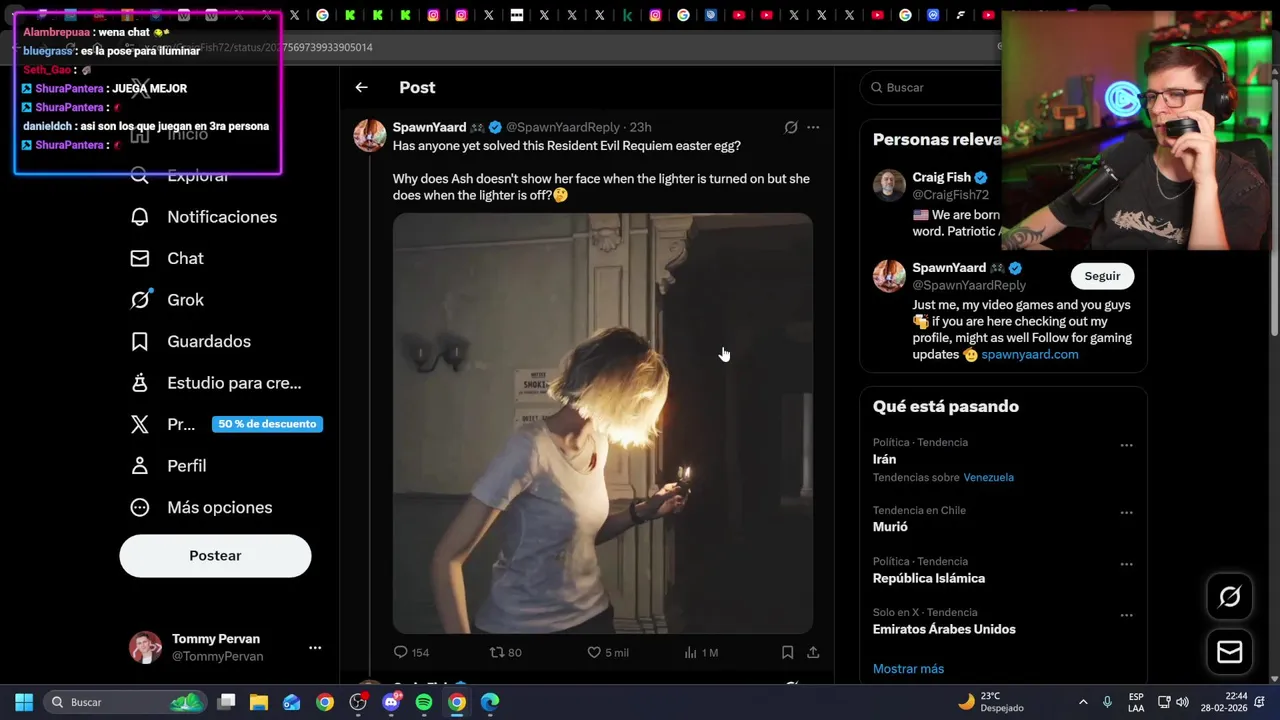Open the Tommy Pervan account switcher
The width and height of the screenshot is (1280, 720).
point(225,647)
